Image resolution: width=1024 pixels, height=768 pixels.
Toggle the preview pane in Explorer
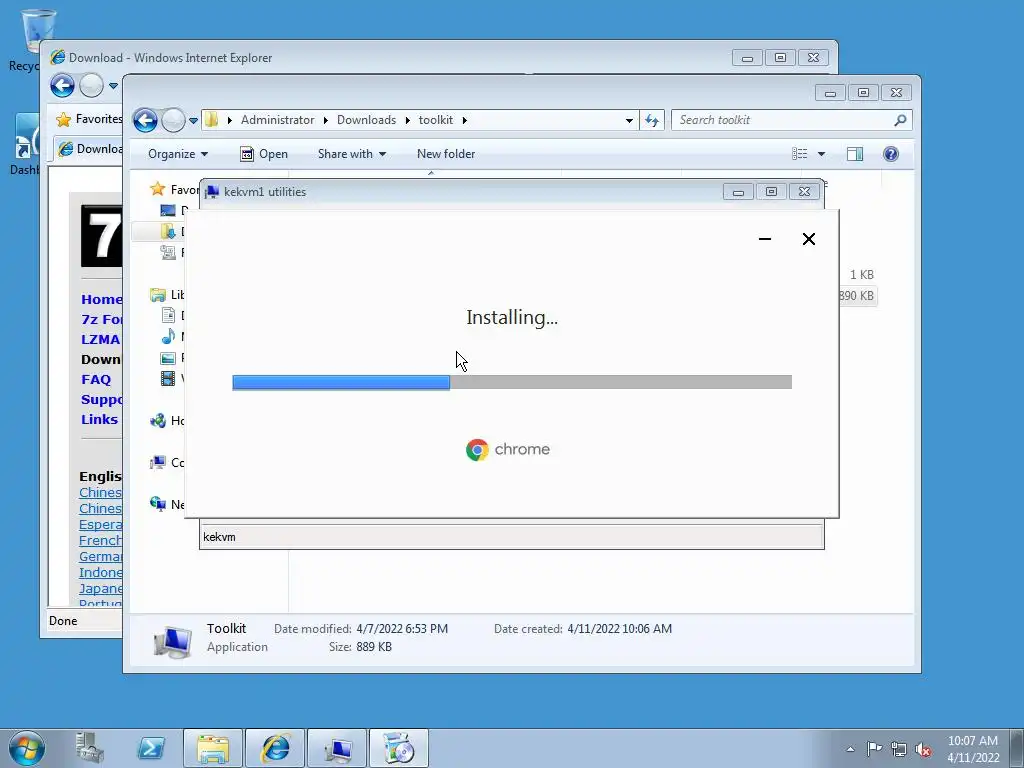855,154
